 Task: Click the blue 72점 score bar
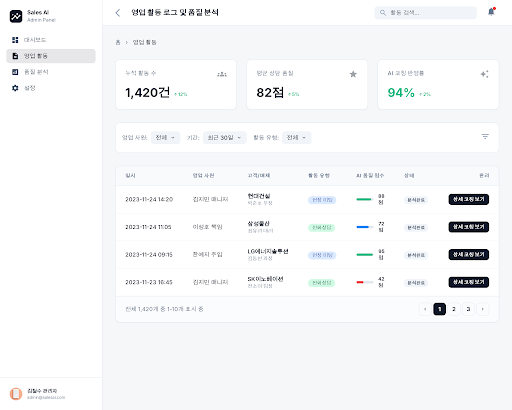click(x=365, y=227)
